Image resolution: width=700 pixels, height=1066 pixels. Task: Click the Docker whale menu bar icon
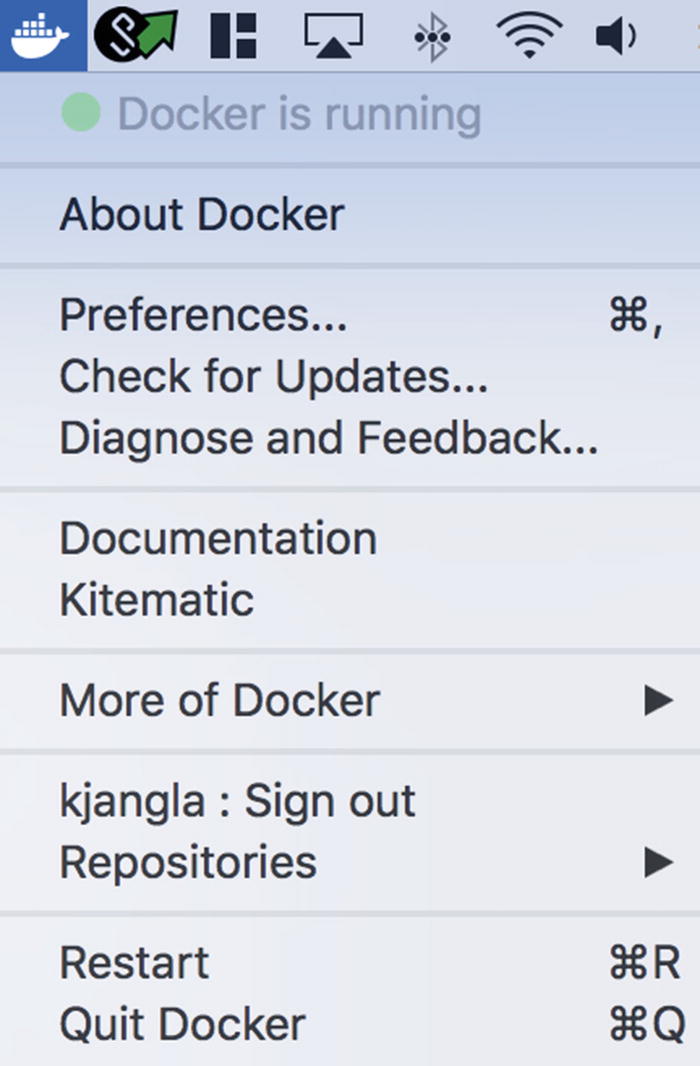(x=41, y=35)
